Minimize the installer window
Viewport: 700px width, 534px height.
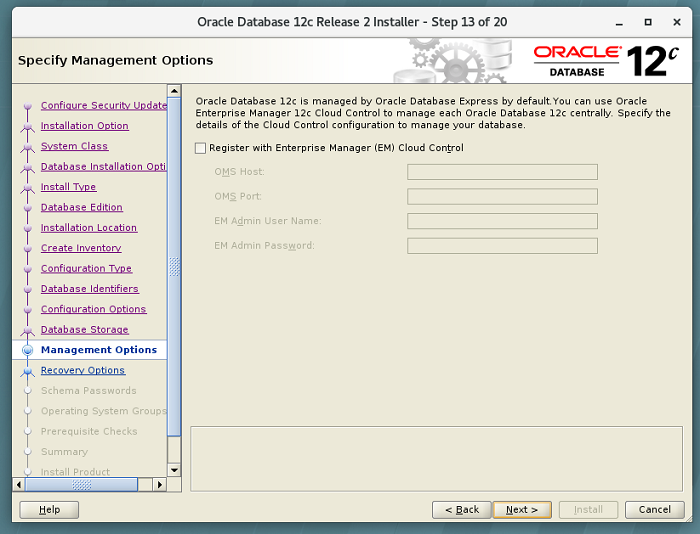(619, 22)
